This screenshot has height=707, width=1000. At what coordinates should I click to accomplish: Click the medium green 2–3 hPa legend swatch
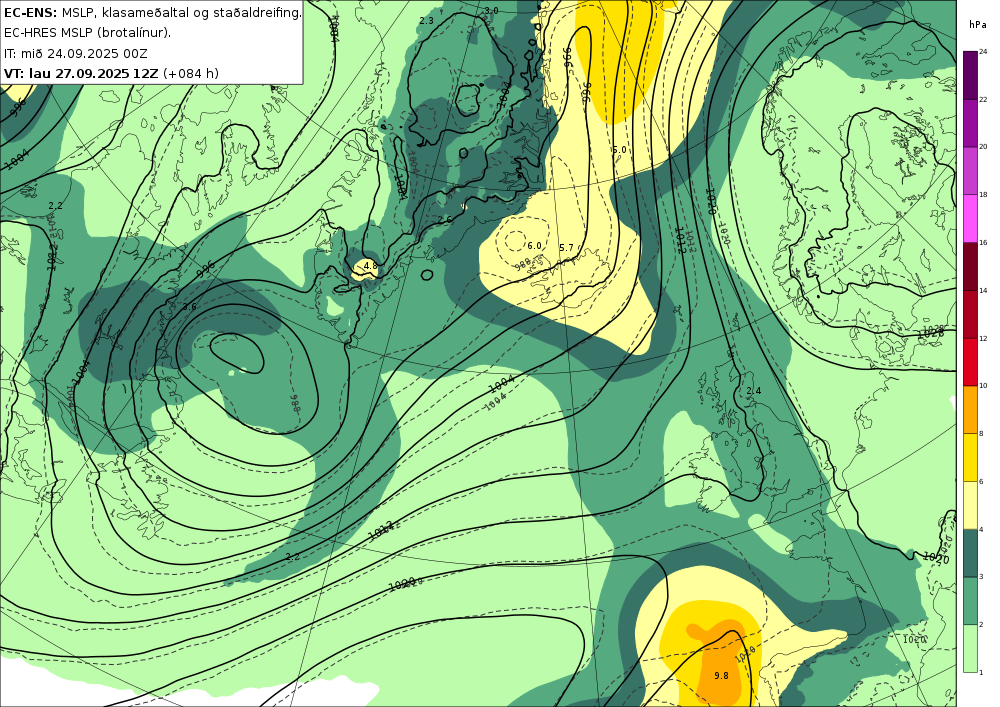click(x=970, y=601)
